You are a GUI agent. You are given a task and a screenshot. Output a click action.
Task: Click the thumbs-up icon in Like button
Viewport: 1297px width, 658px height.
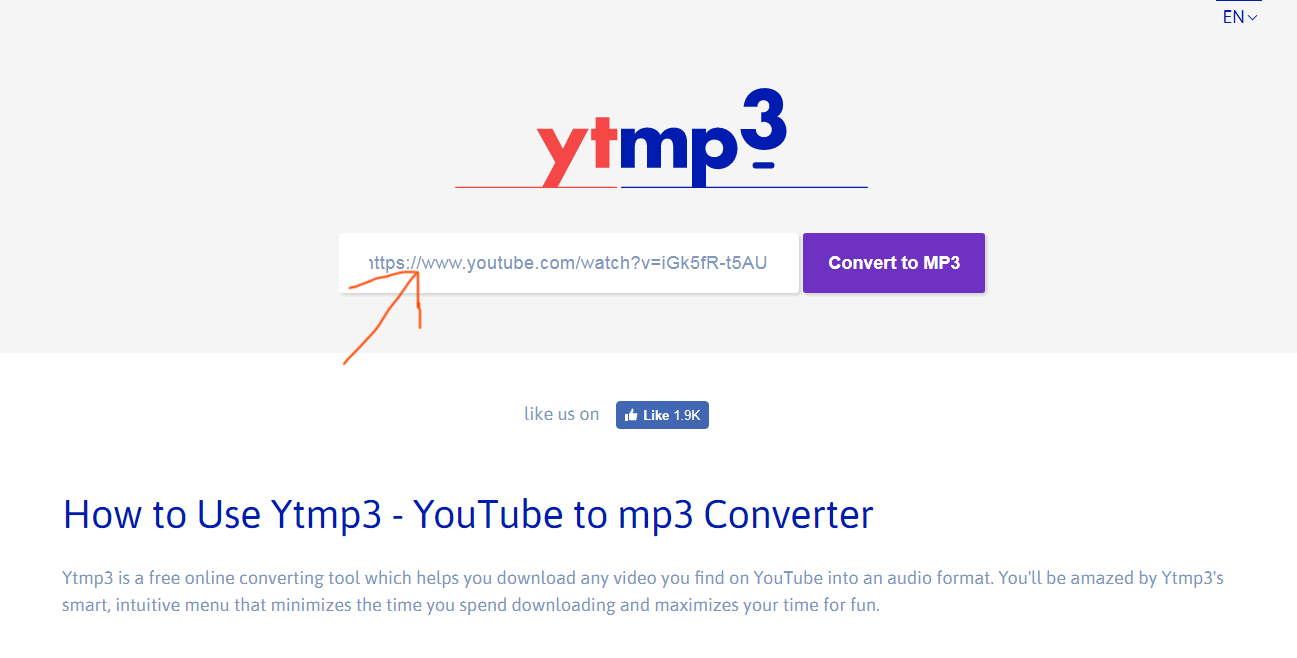pos(631,415)
